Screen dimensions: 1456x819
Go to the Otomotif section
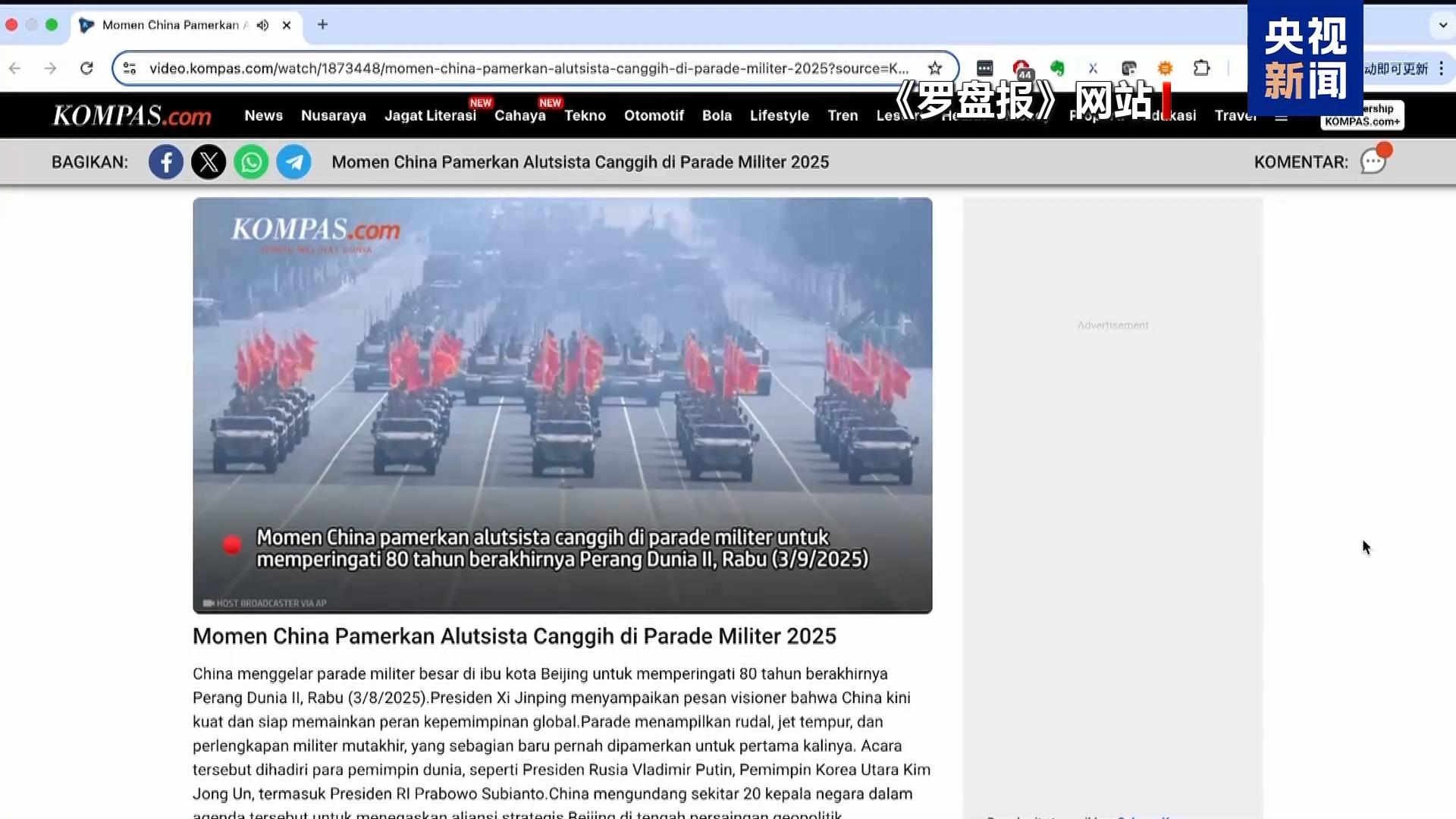point(654,115)
